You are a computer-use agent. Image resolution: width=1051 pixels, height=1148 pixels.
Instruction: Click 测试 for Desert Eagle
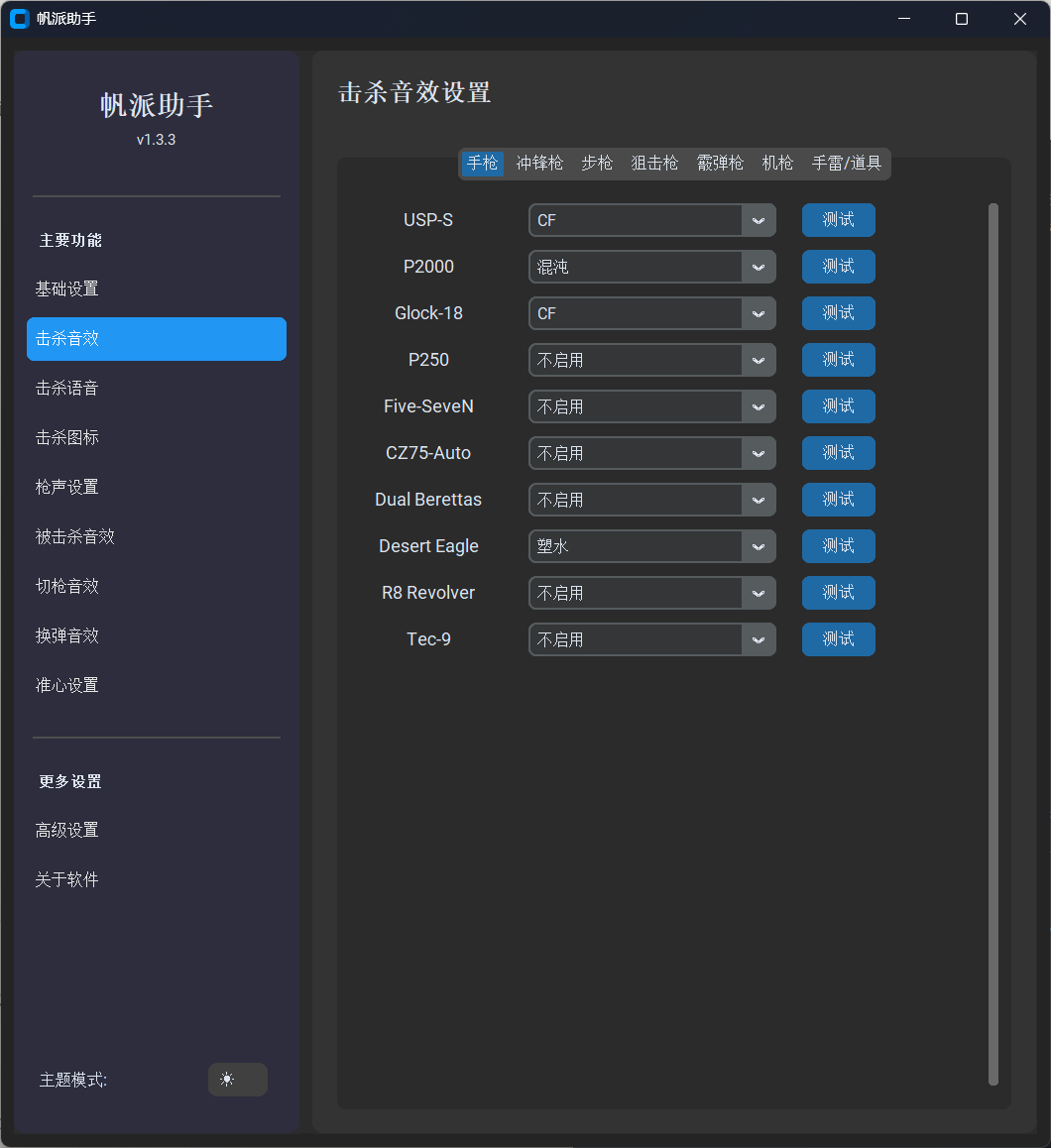(838, 546)
